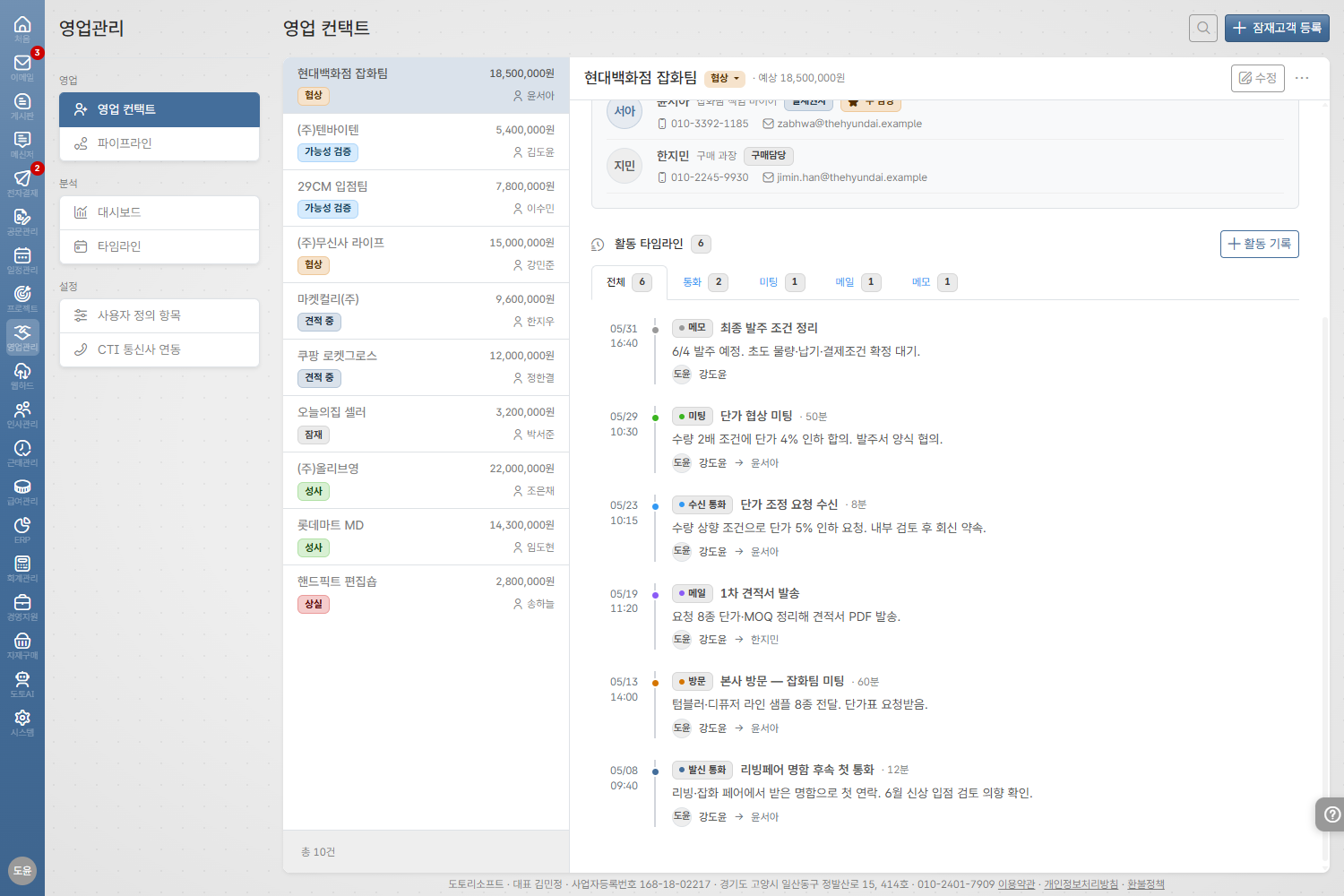Screen dimensions: 1344x896
Task: Switch to the 전체 activity tab
Action: click(x=629, y=282)
